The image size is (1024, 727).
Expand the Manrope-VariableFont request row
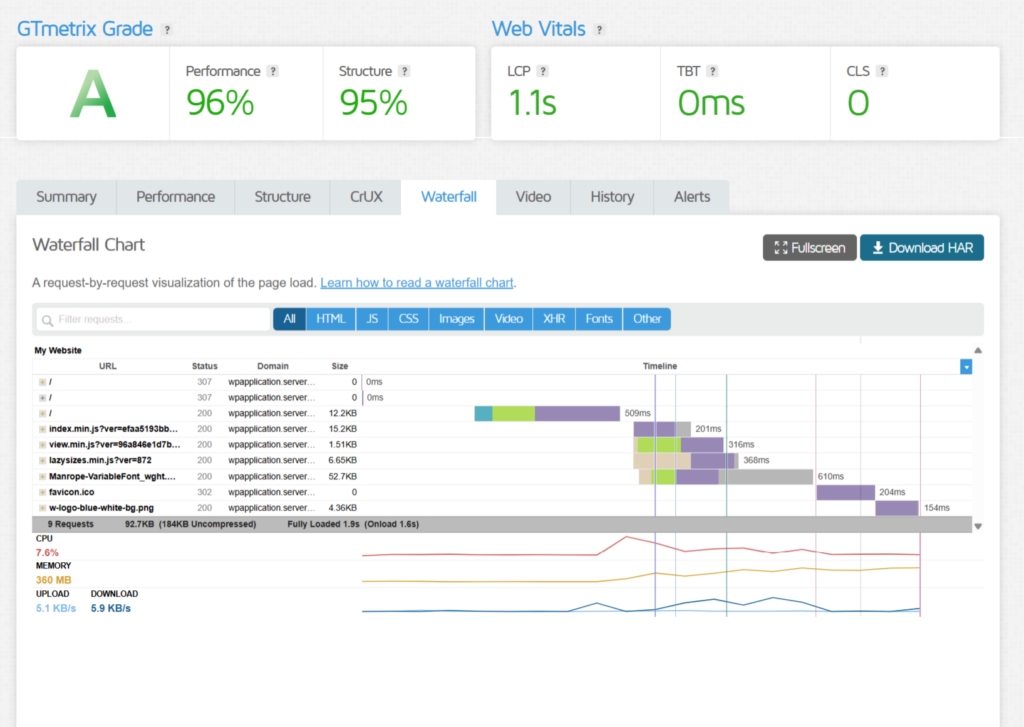[42, 477]
